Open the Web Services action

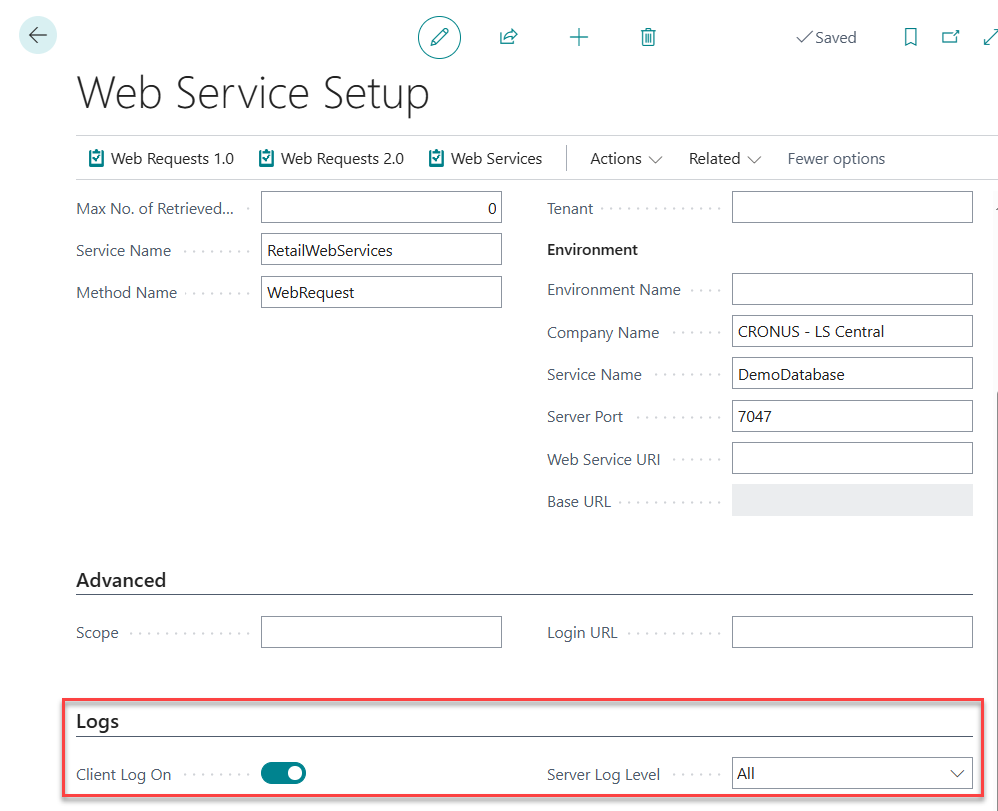pos(485,159)
